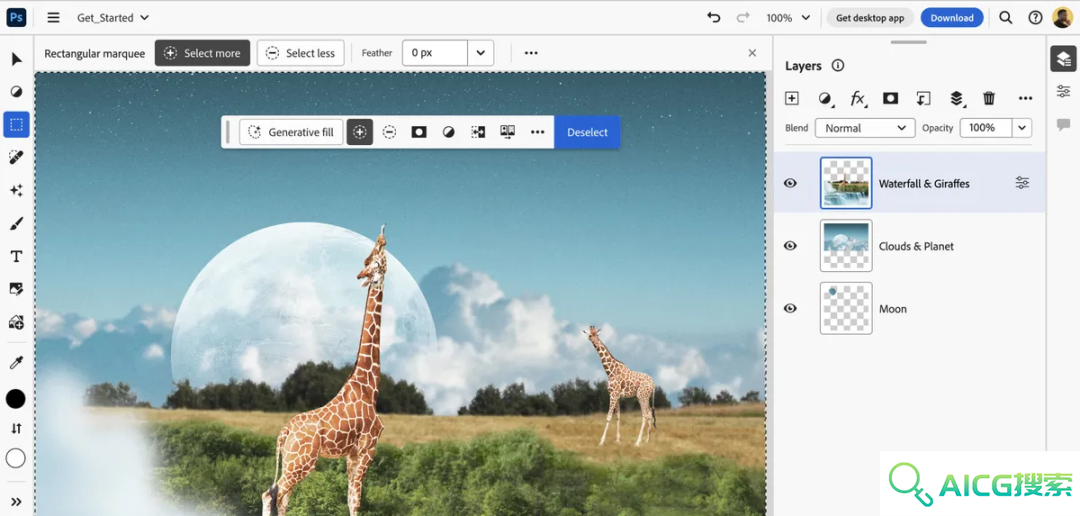The width and height of the screenshot is (1080, 516).
Task: Click the floating taskbar grip handle
Action: 228,132
